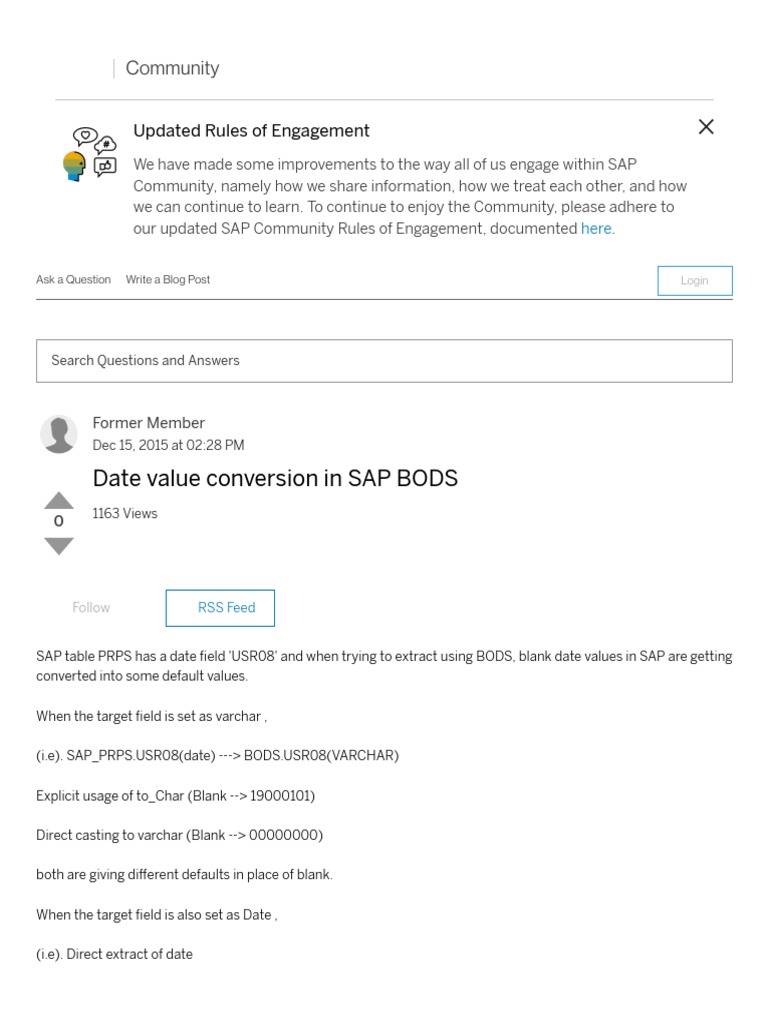The height and width of the screenshot is (1024, 768).
Task: Open the RSS Feed button
Action: point(220,608)
